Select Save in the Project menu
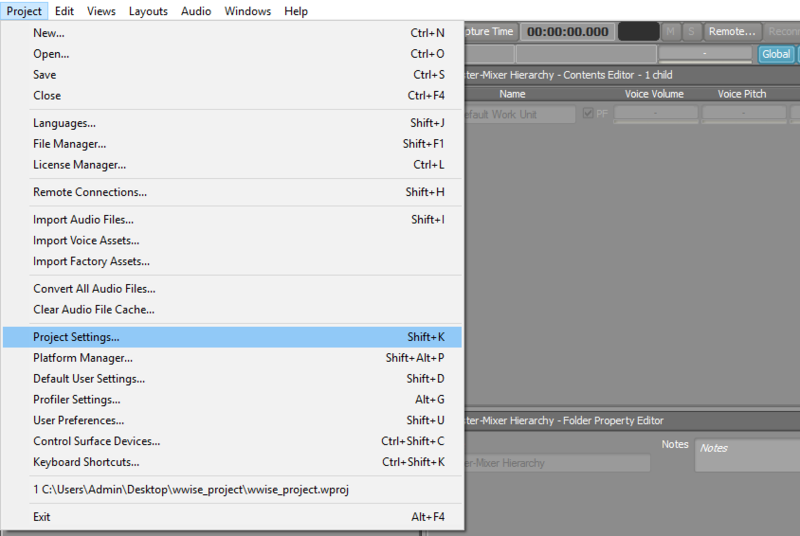Viewport: 800px width, 536px height. tap(232, 74)
